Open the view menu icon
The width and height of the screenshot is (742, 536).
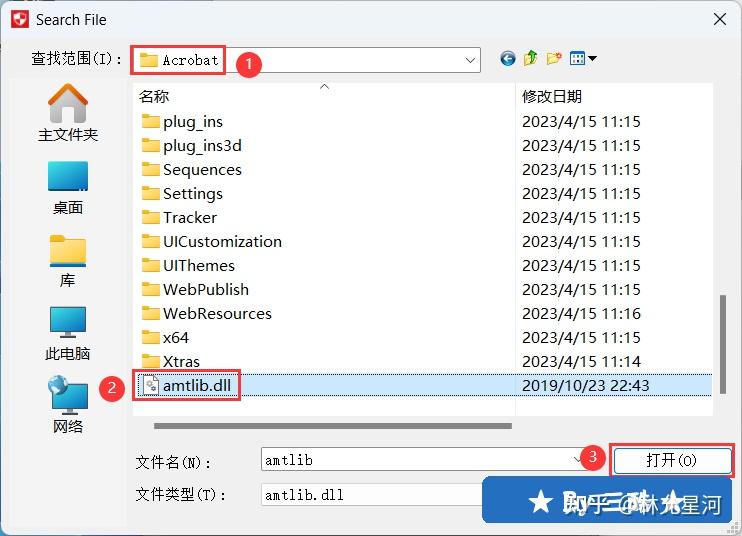point(583,59)
